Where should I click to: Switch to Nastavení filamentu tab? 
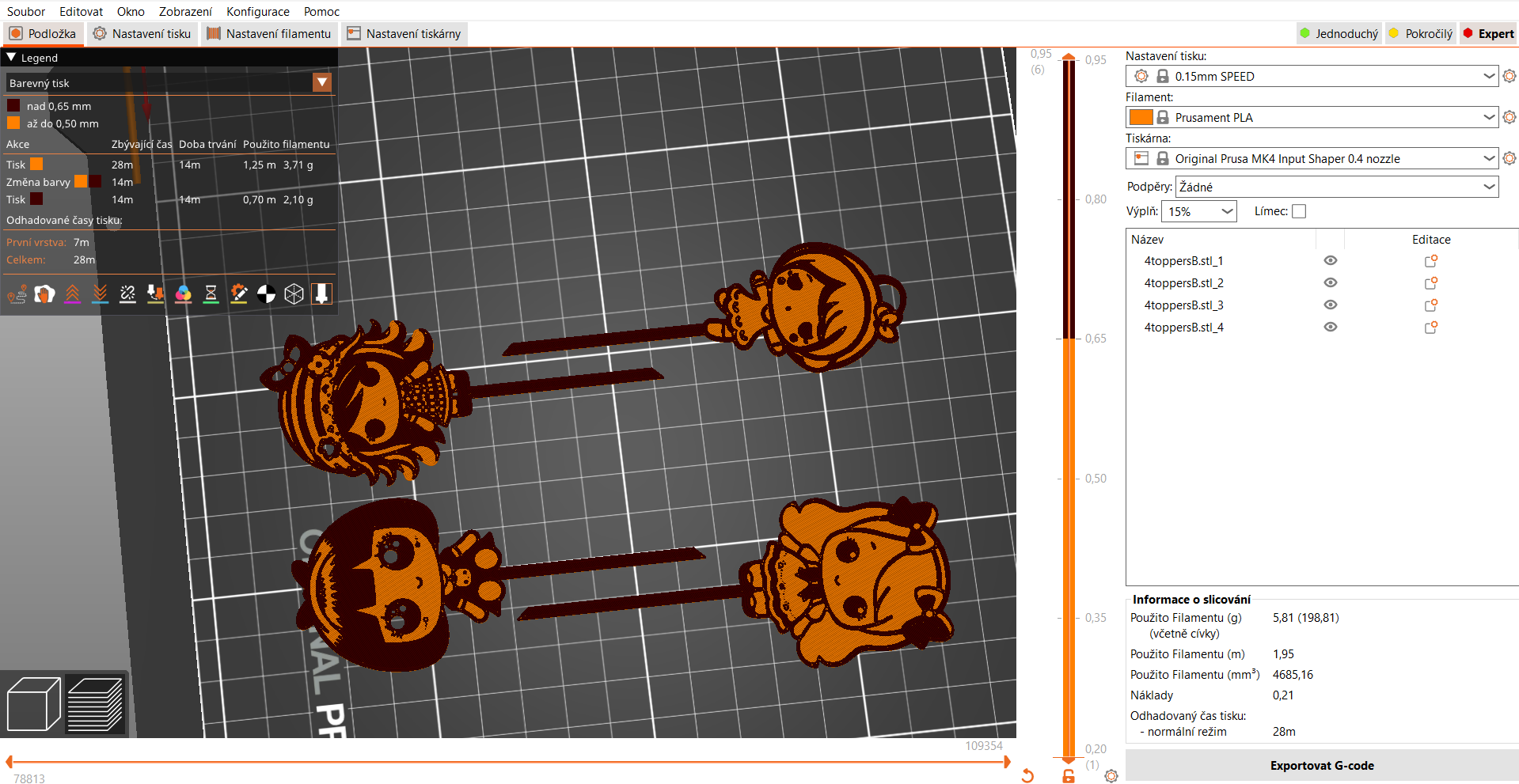[x=269, y=33]
